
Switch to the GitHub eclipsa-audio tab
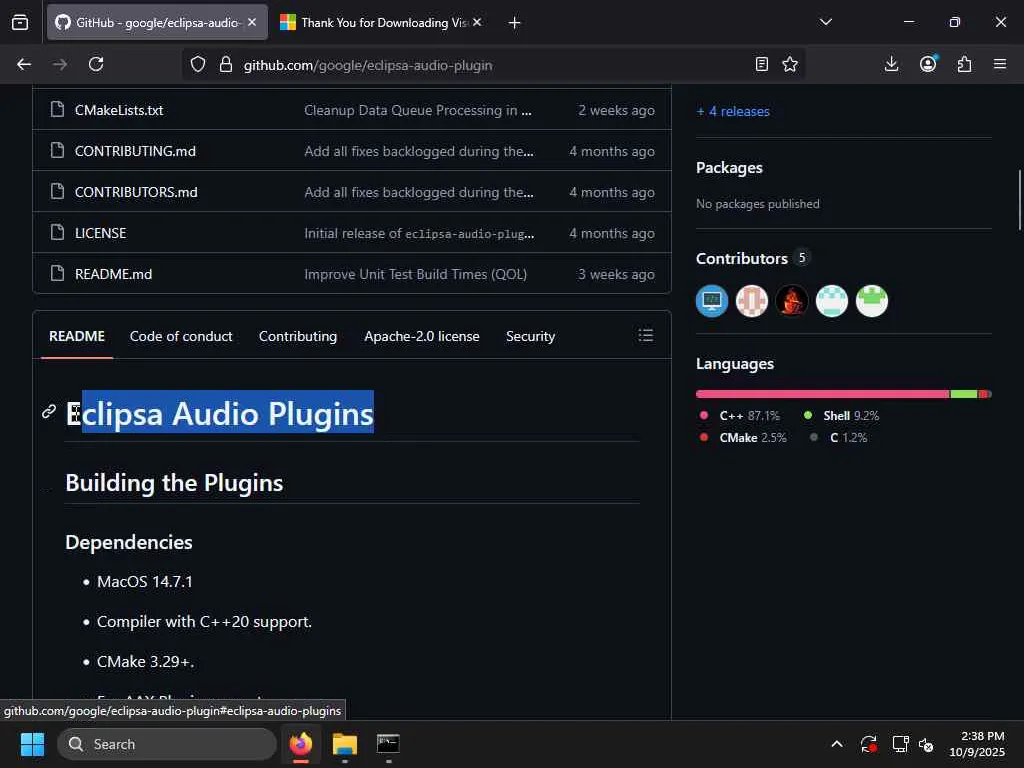(x=157, y=22)
